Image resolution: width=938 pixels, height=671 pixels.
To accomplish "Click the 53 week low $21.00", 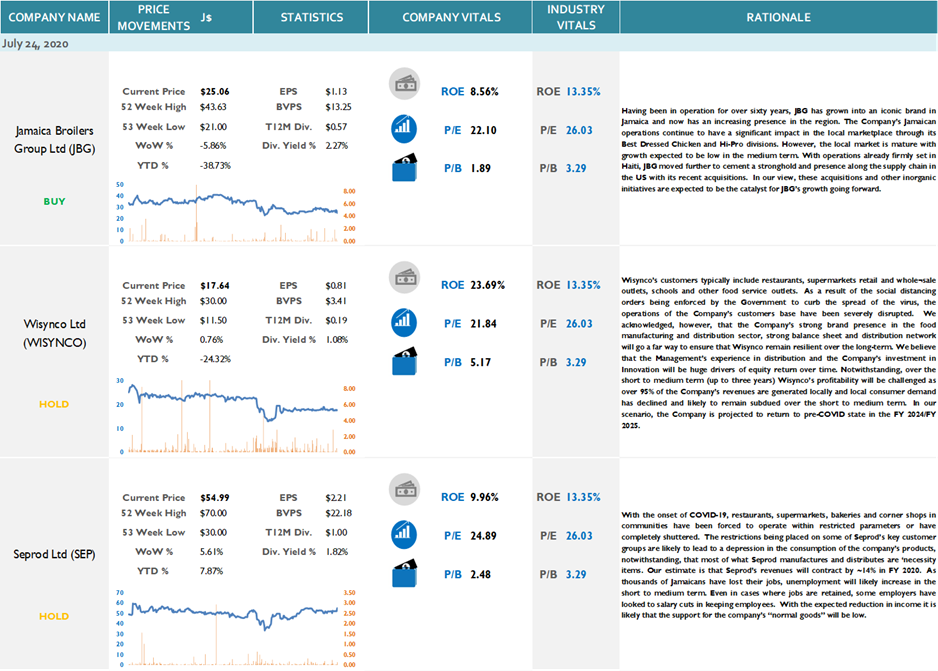I will [214, 127].
